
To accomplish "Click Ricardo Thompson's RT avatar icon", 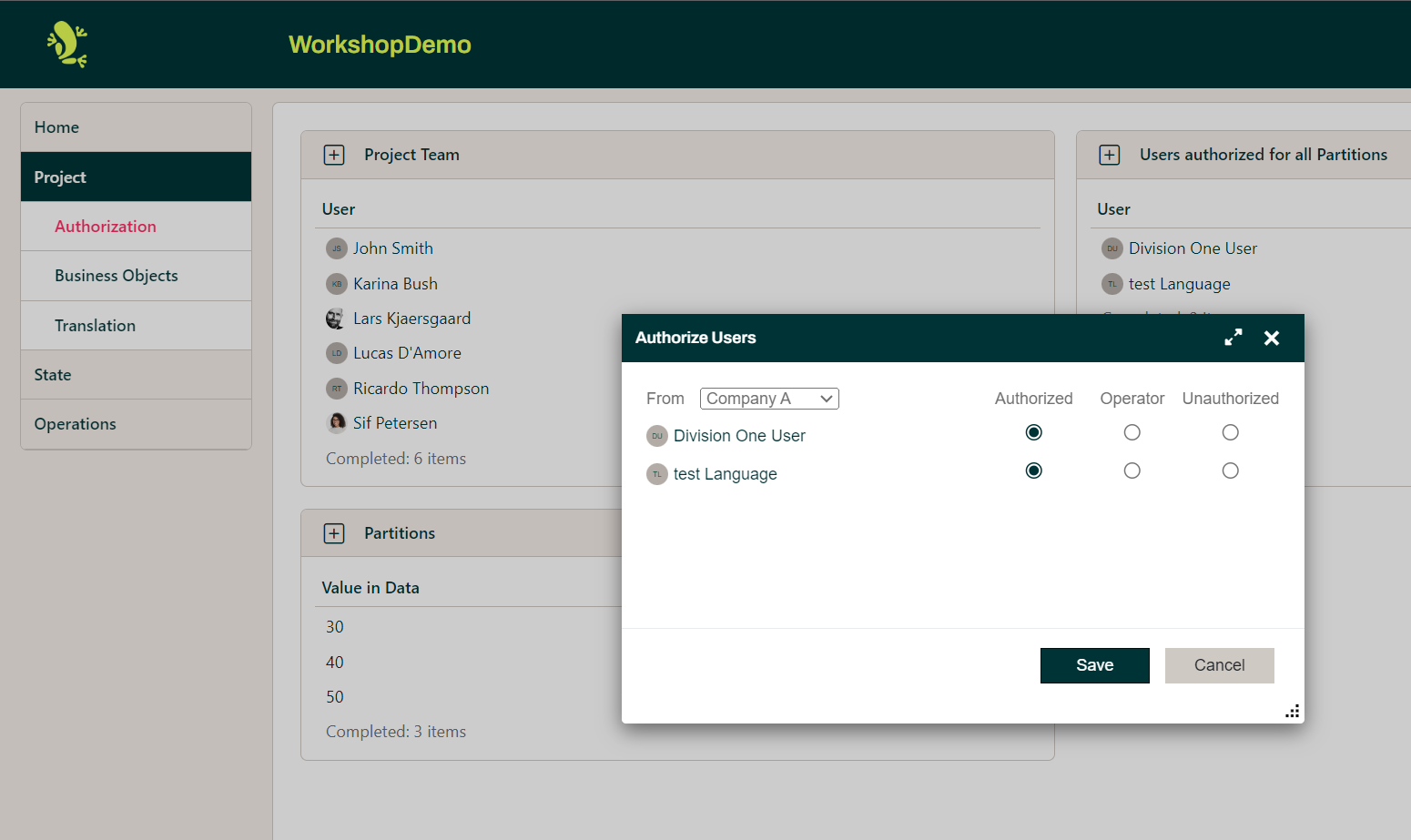I will [x=335, y=388].
